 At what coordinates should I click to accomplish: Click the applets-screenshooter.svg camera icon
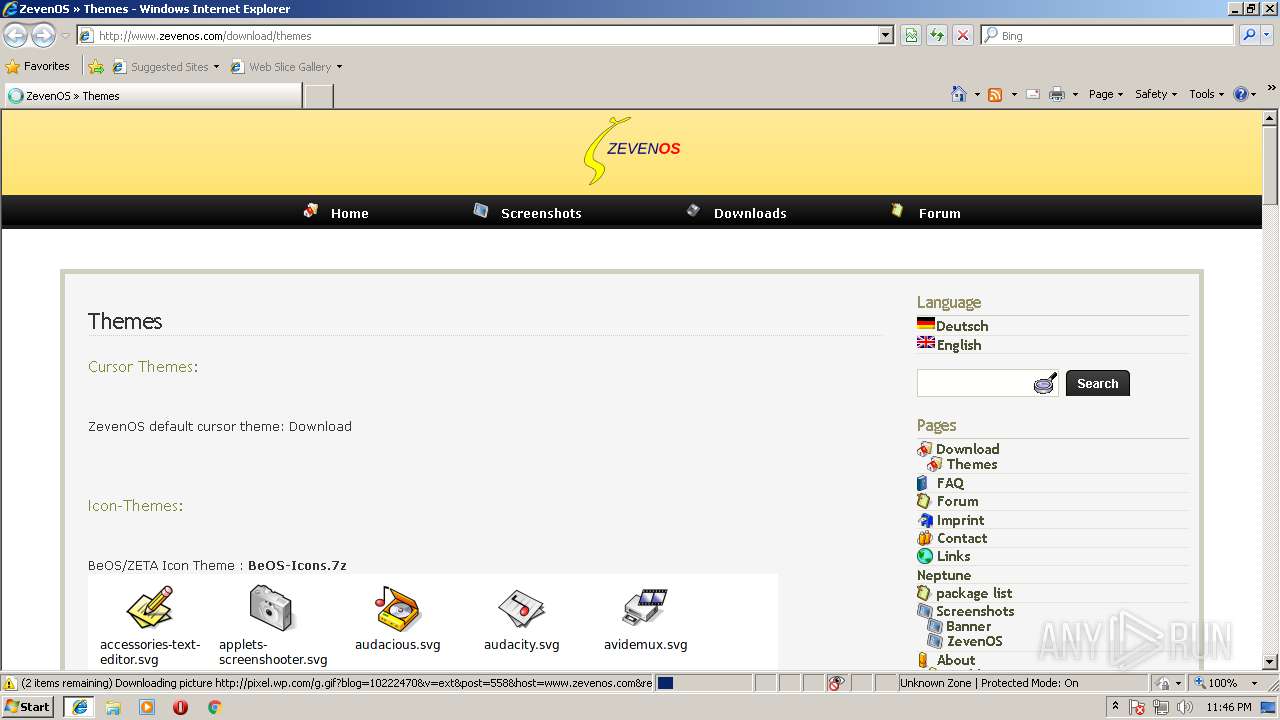[272, 607]
